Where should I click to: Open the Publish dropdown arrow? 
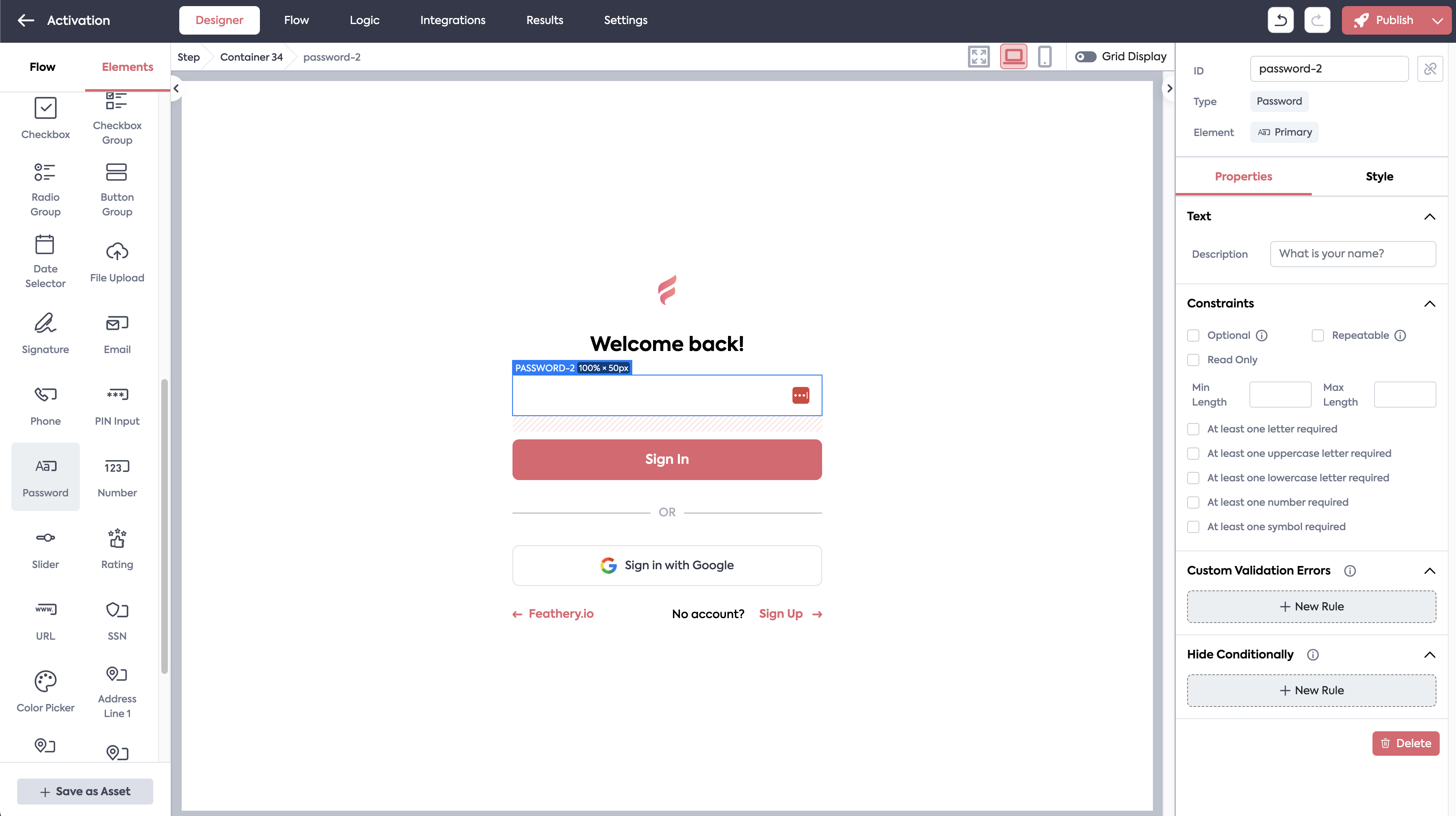pos(1437,20)
